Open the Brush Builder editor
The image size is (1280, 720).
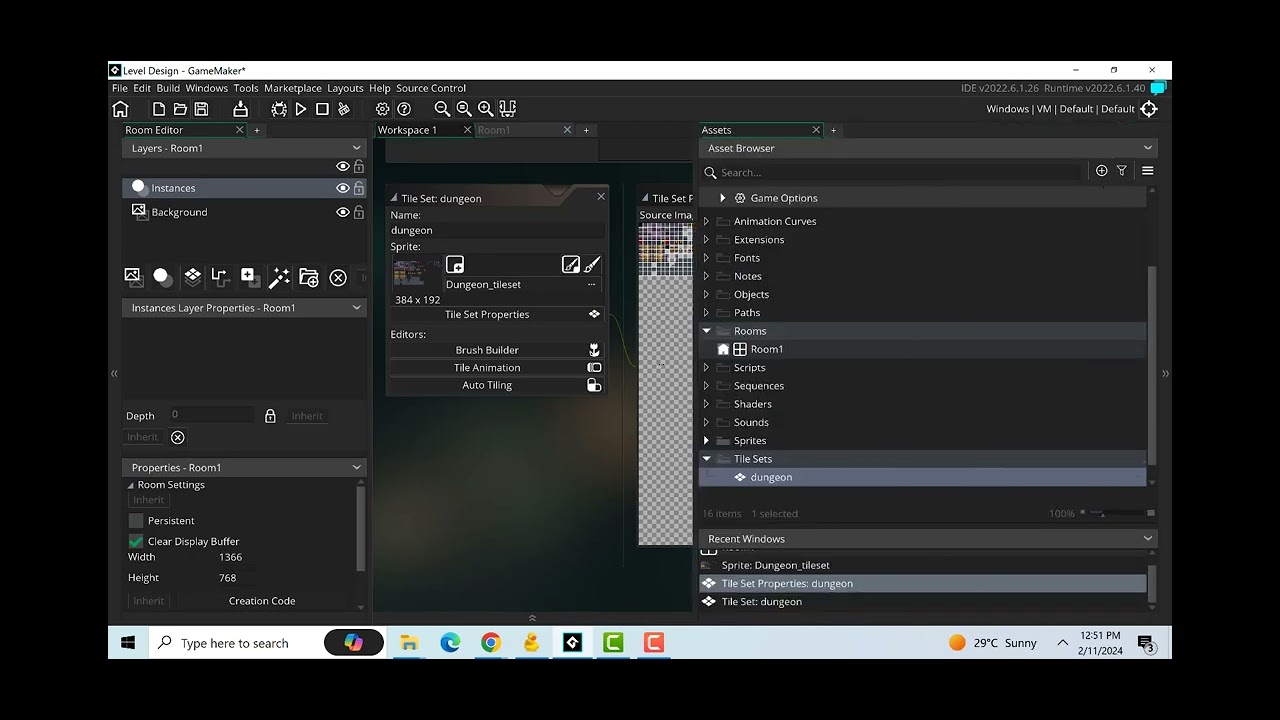(x=497, y=350)
